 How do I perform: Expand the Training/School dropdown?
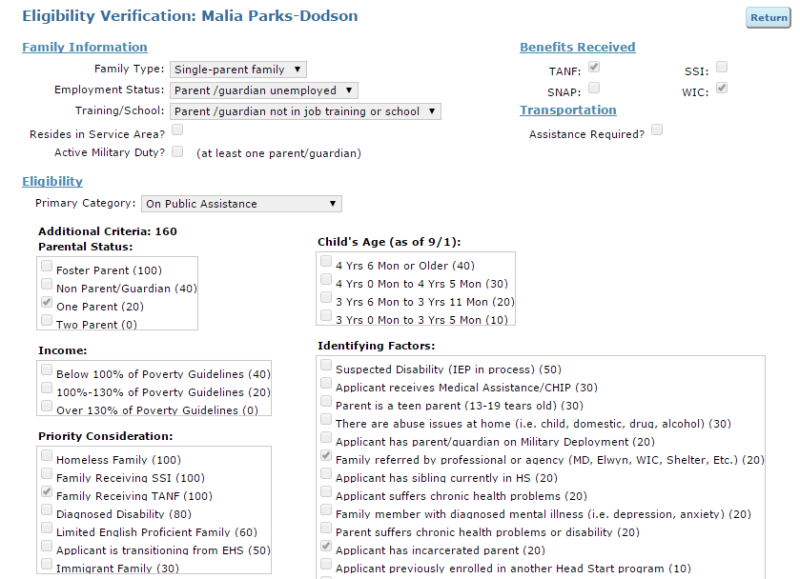coord(301,111)
